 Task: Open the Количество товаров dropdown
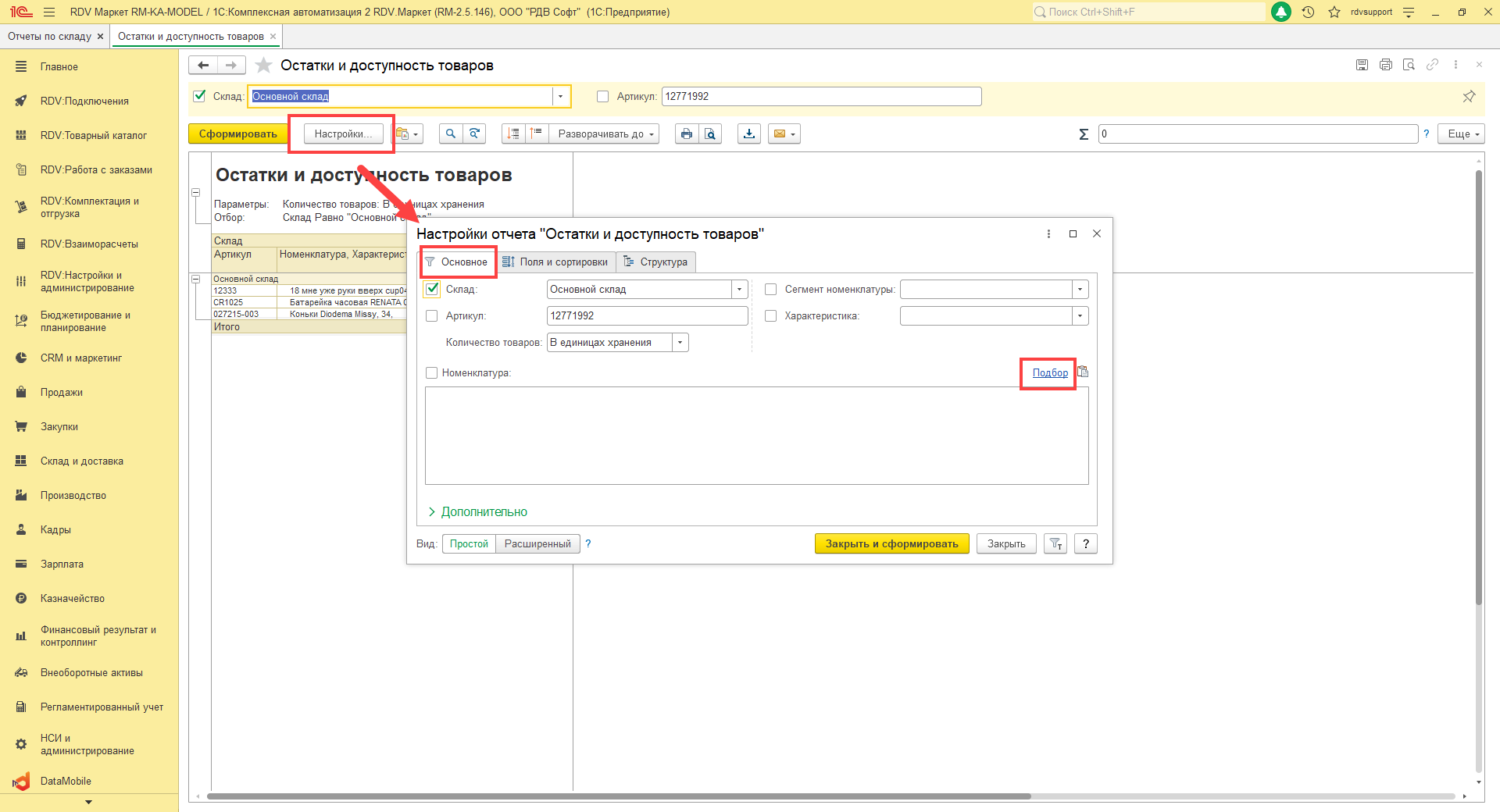(x=680, y=343)
